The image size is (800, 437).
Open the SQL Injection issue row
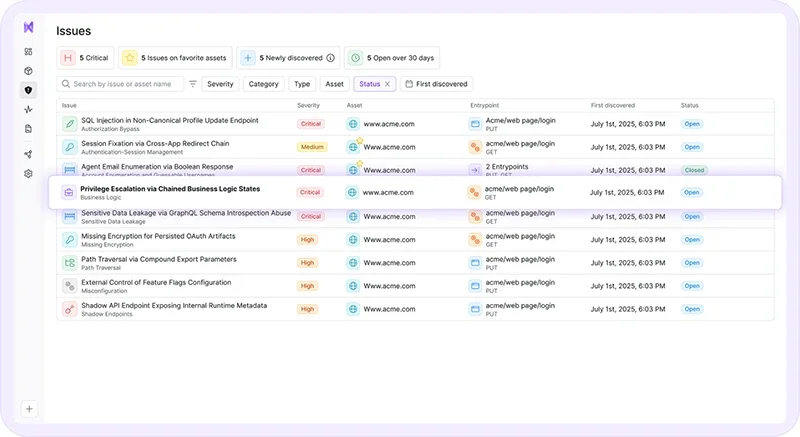click(169, 120)
